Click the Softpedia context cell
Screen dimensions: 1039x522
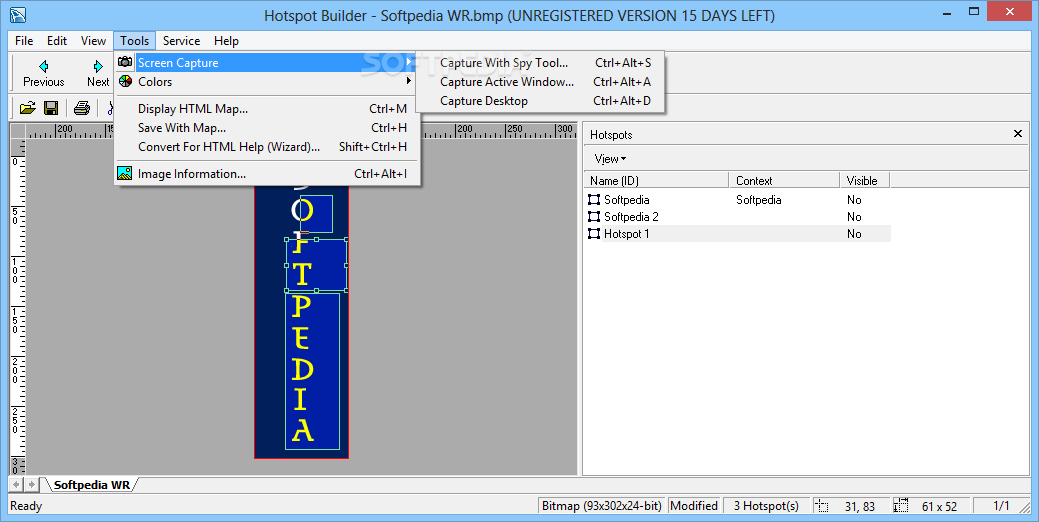tap(759, 199)
